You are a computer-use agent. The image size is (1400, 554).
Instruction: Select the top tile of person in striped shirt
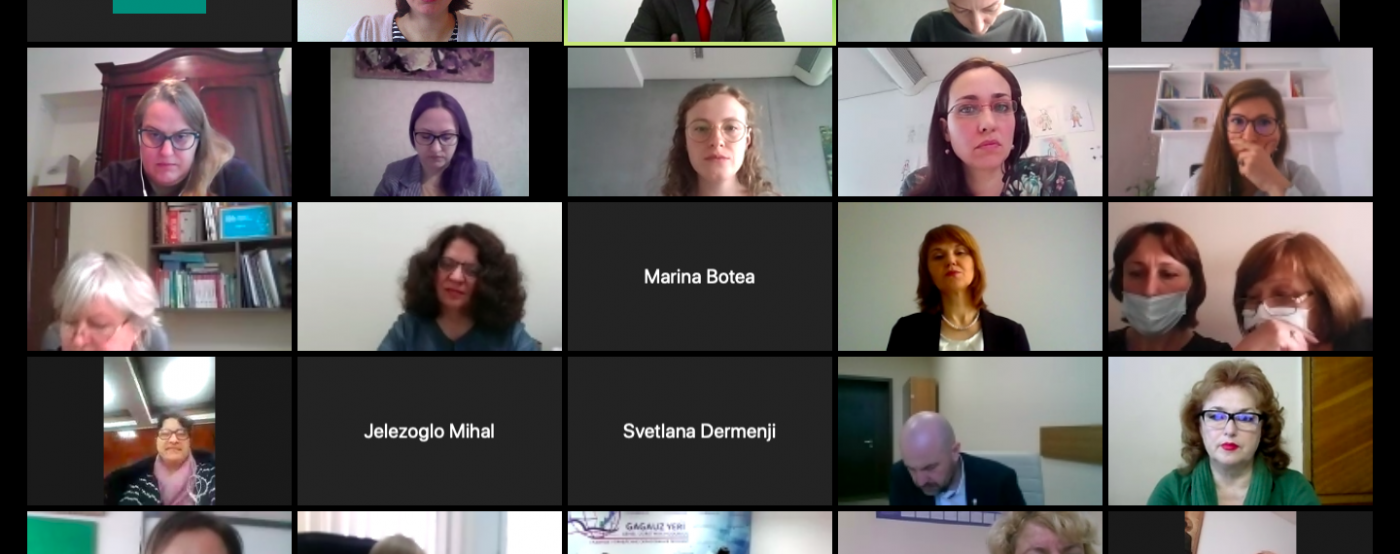pos(429,21)
